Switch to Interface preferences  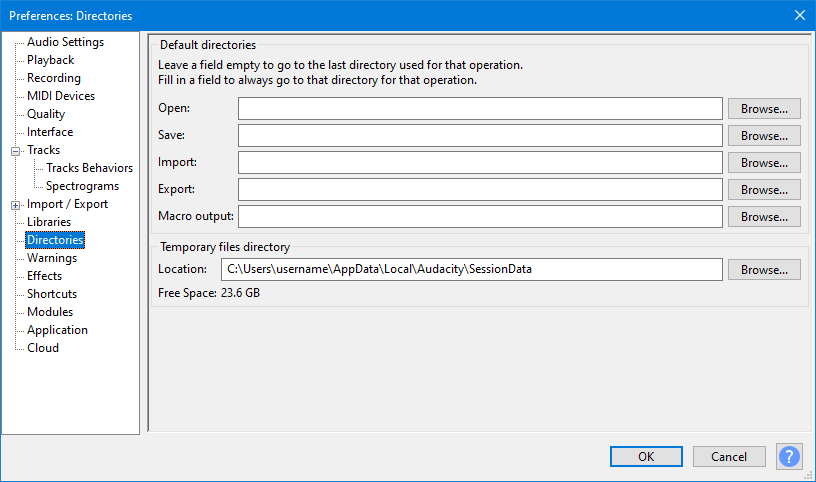coord(50,132)
